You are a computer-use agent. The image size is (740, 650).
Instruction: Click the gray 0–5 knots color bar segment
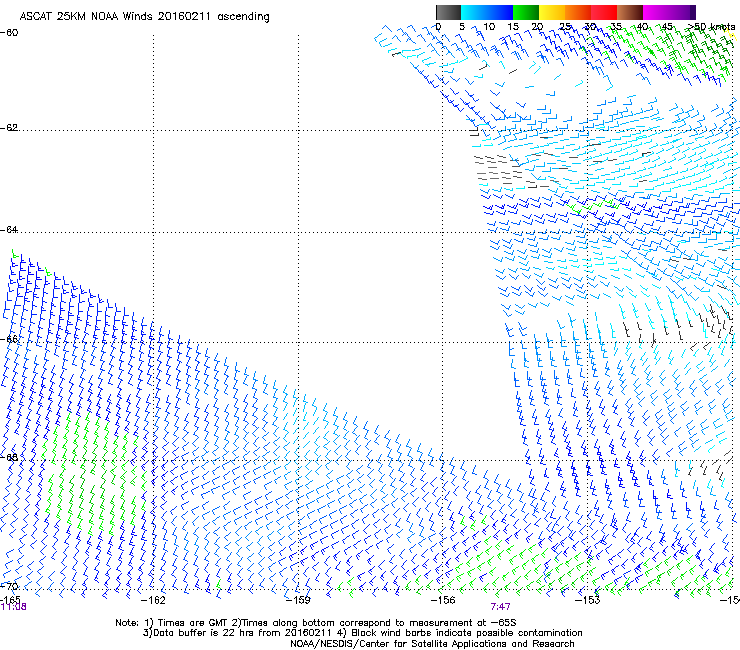pos(448,12)
